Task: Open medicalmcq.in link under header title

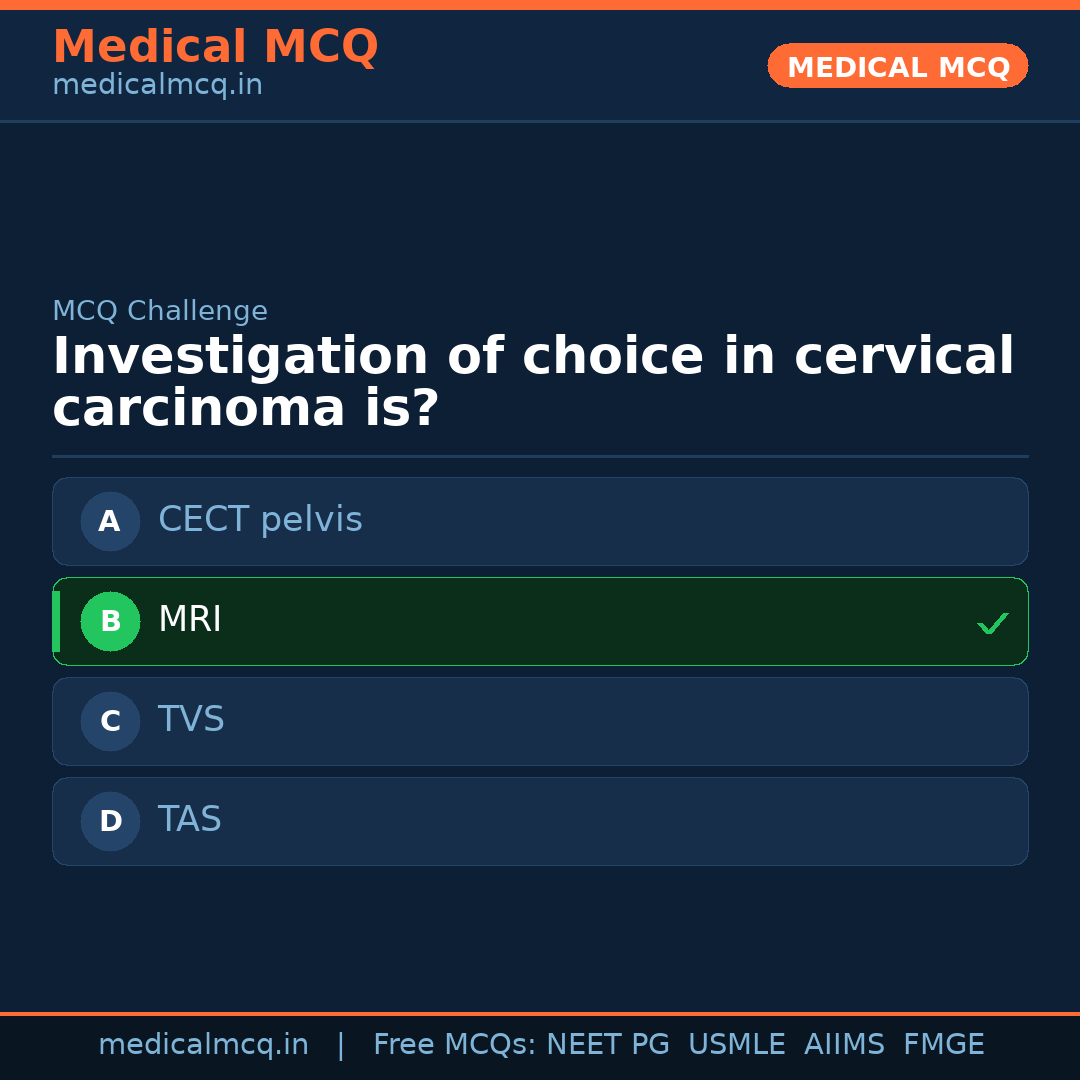Action: click(157, 86)
